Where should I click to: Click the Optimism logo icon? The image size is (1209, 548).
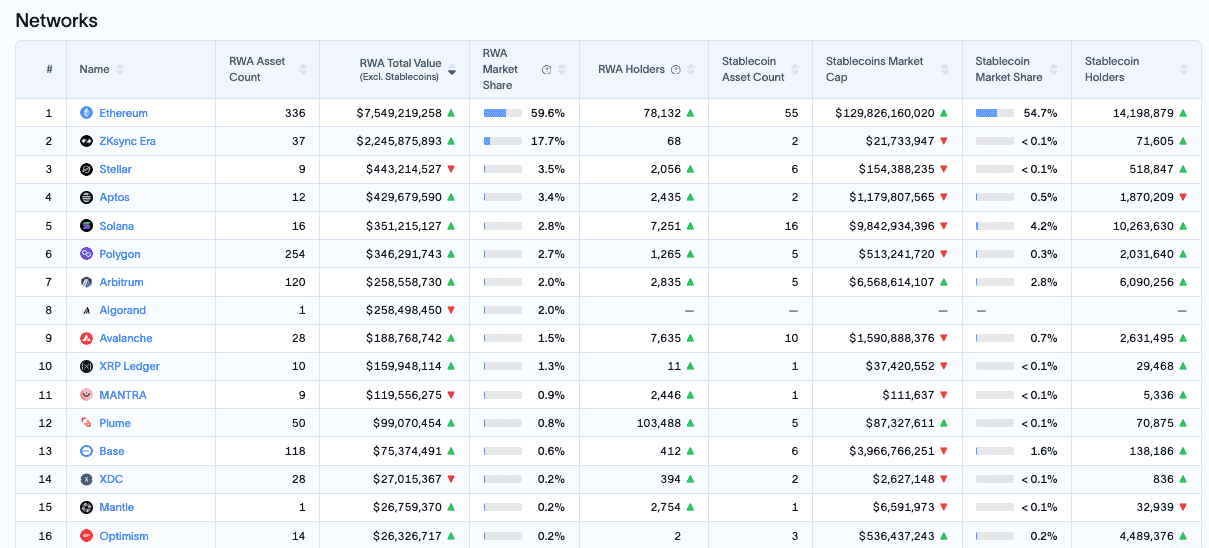tap(86, 536)
